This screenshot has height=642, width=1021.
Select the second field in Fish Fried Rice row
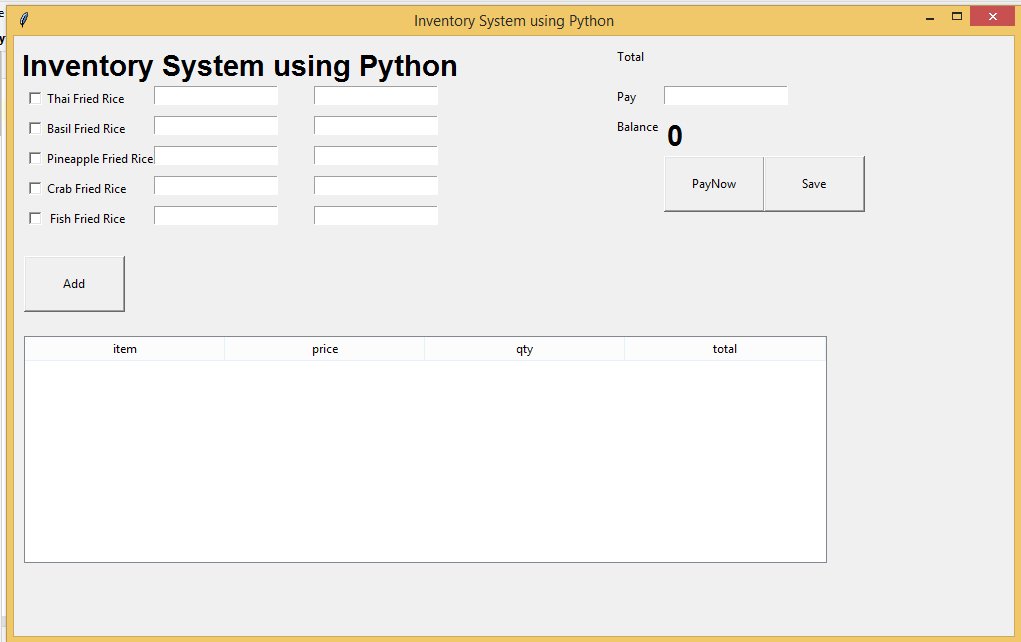point(376,216)
